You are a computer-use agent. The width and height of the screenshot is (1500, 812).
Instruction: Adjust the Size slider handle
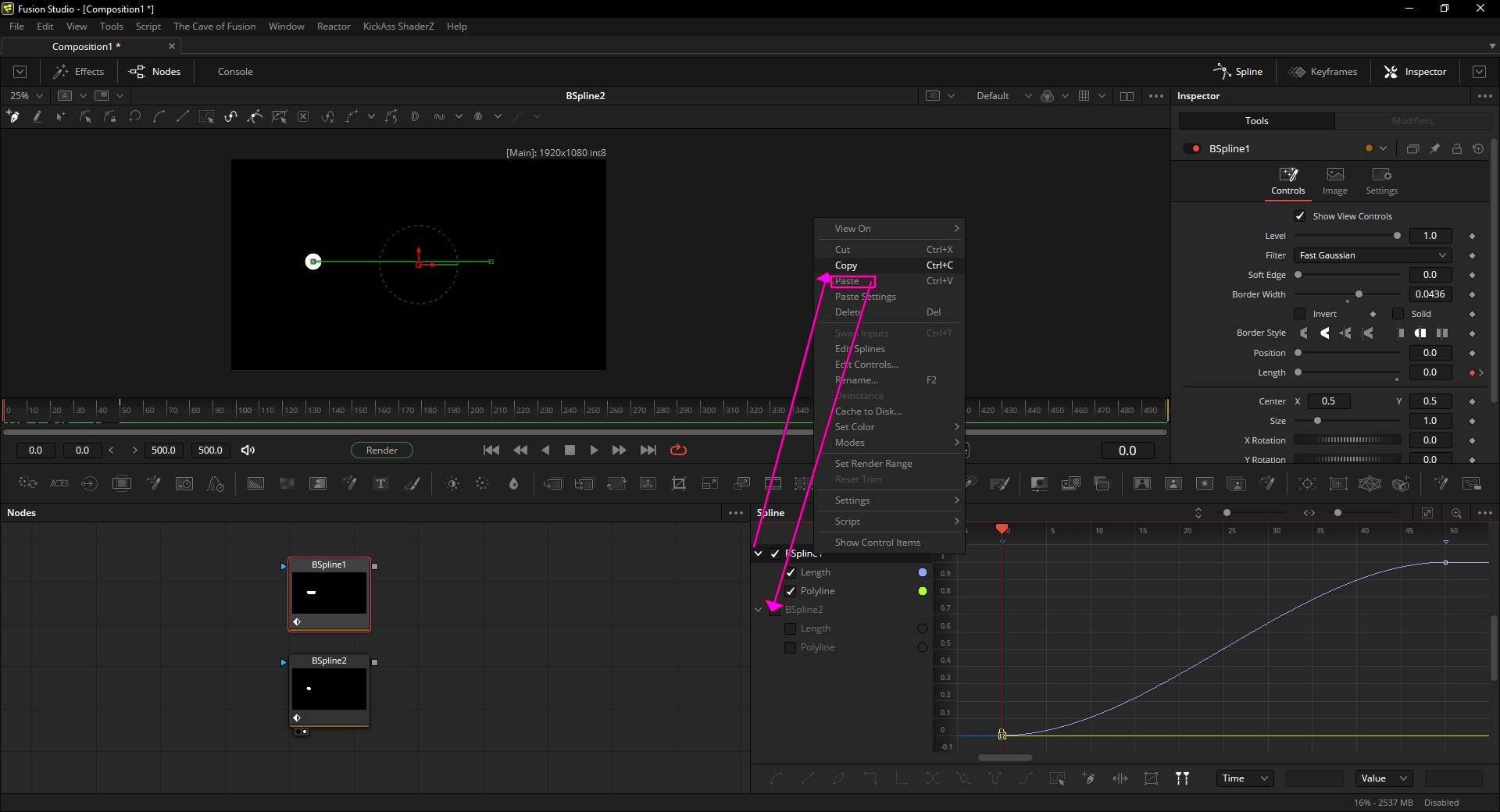[1317, 421]
